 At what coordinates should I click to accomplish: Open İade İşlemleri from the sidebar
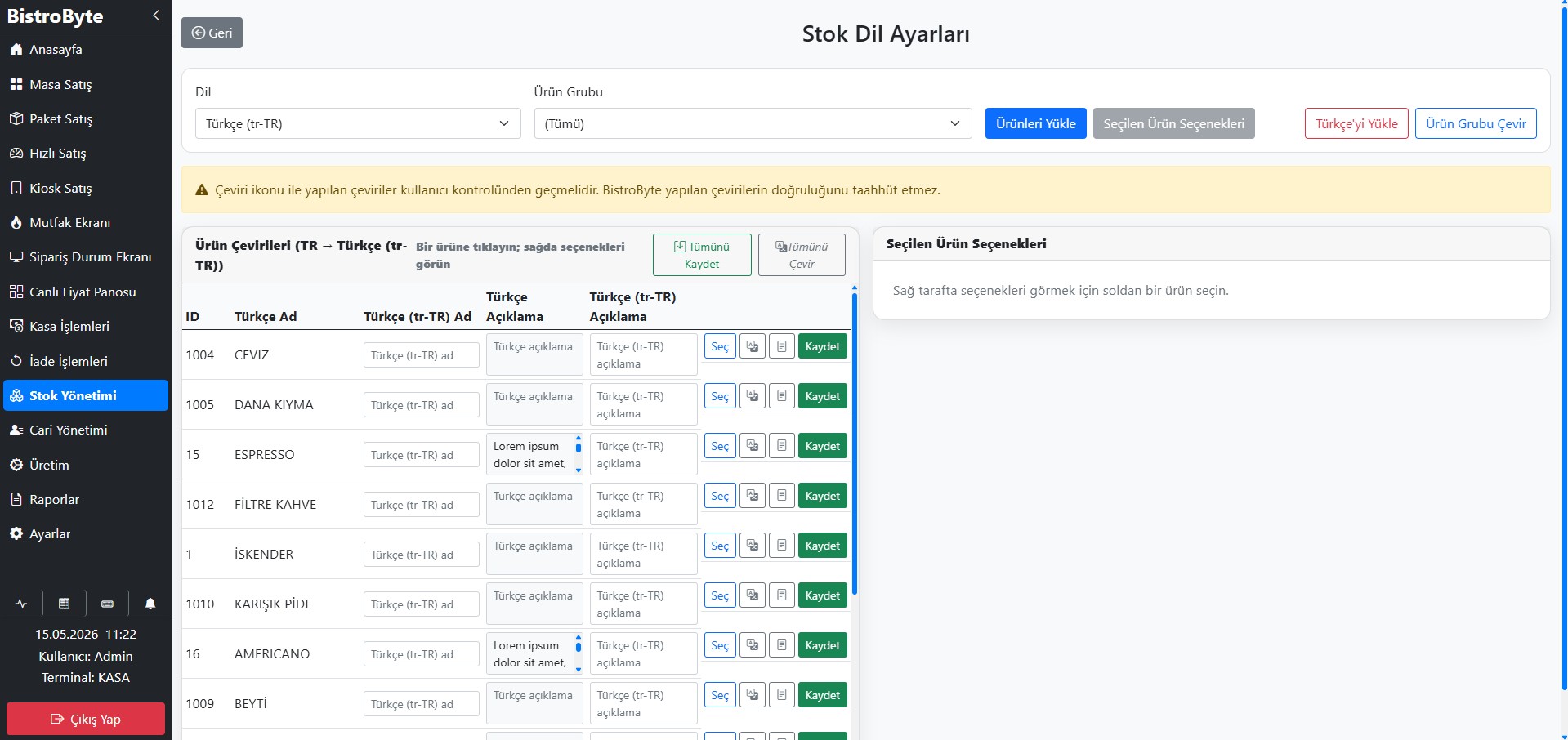click(x=86, y=361)
